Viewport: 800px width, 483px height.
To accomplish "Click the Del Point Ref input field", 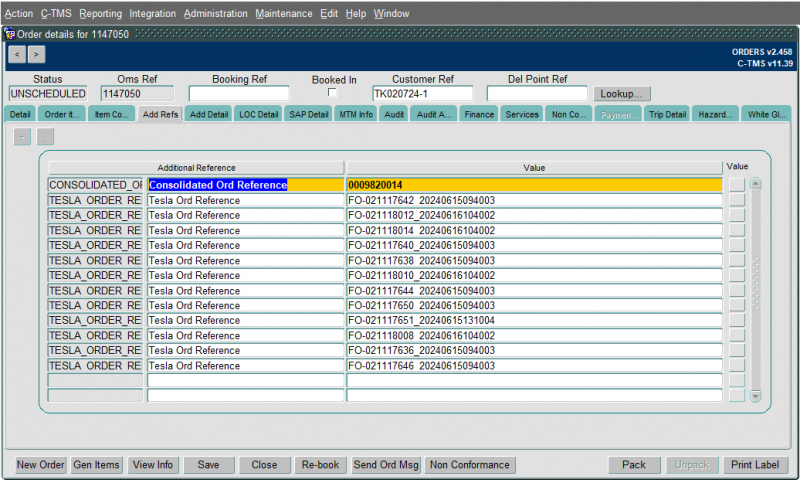I will click(537, 93).
